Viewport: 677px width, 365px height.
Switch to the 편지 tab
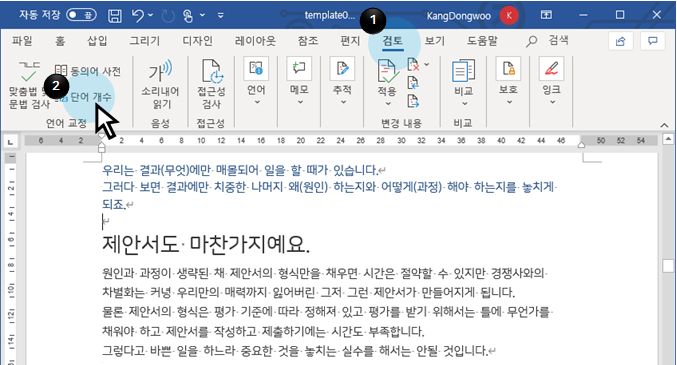[x=350, y=41]
